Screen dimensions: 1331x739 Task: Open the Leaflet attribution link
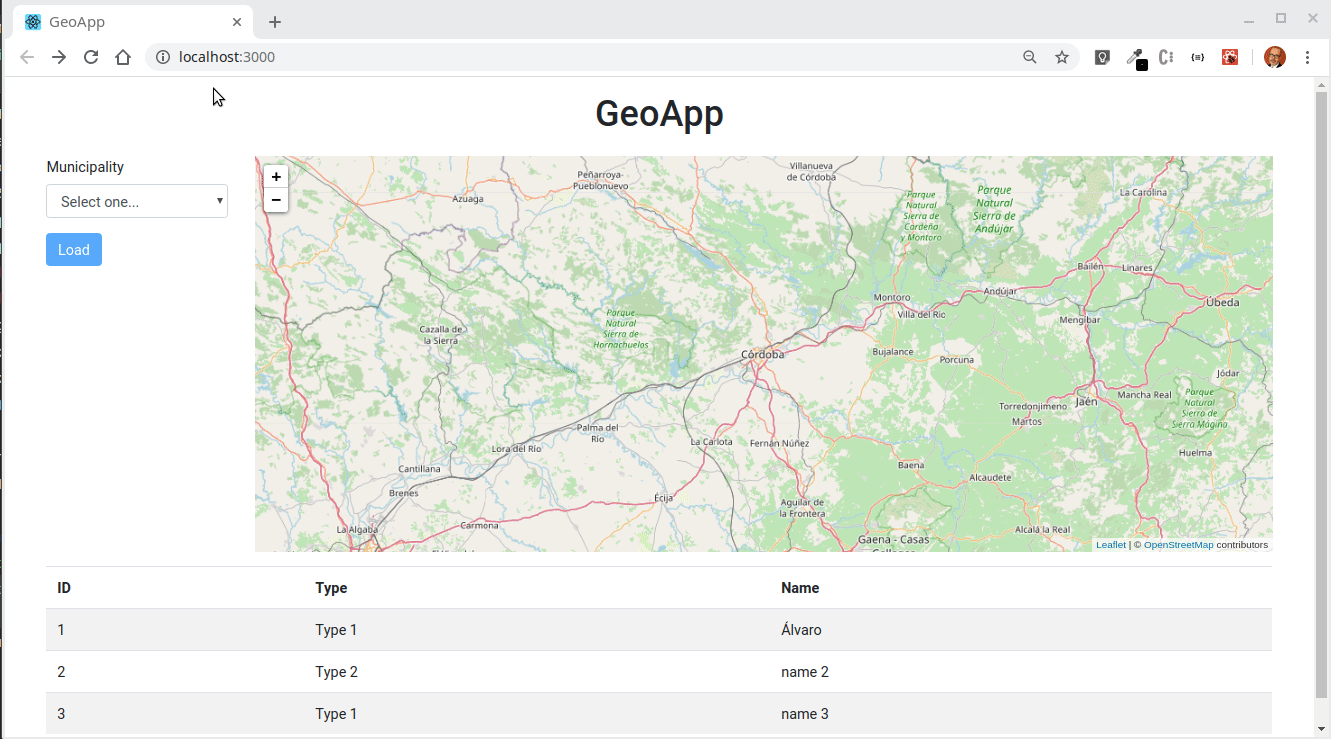[x=1110, y=545]
